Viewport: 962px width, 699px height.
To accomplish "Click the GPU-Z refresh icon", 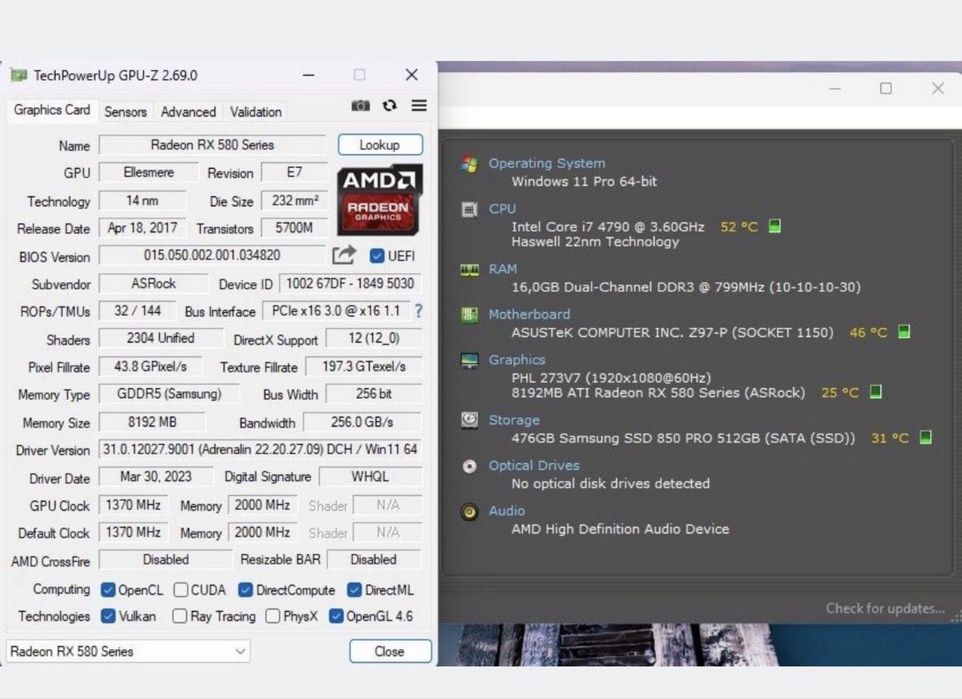I will click(390, 106).
